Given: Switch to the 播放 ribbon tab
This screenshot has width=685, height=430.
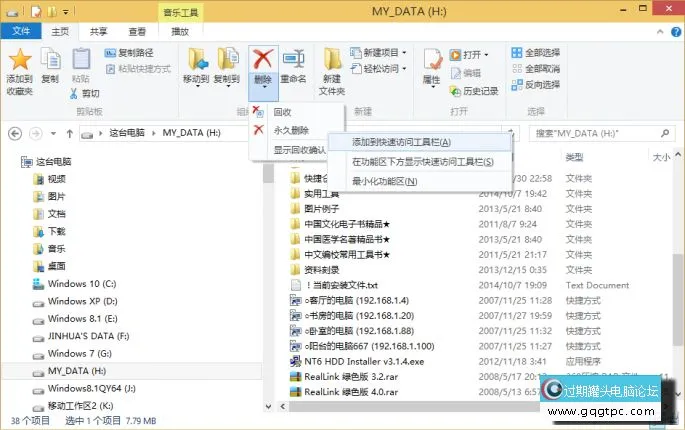Looking at the screenshot, I should [x=180, y=31].
